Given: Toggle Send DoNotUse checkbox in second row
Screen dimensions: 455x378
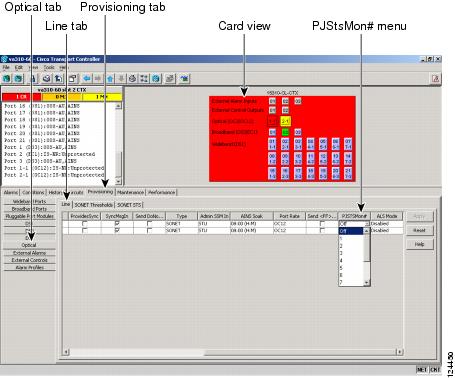Looking at the screenshot, I should click(x=149, y=230).
